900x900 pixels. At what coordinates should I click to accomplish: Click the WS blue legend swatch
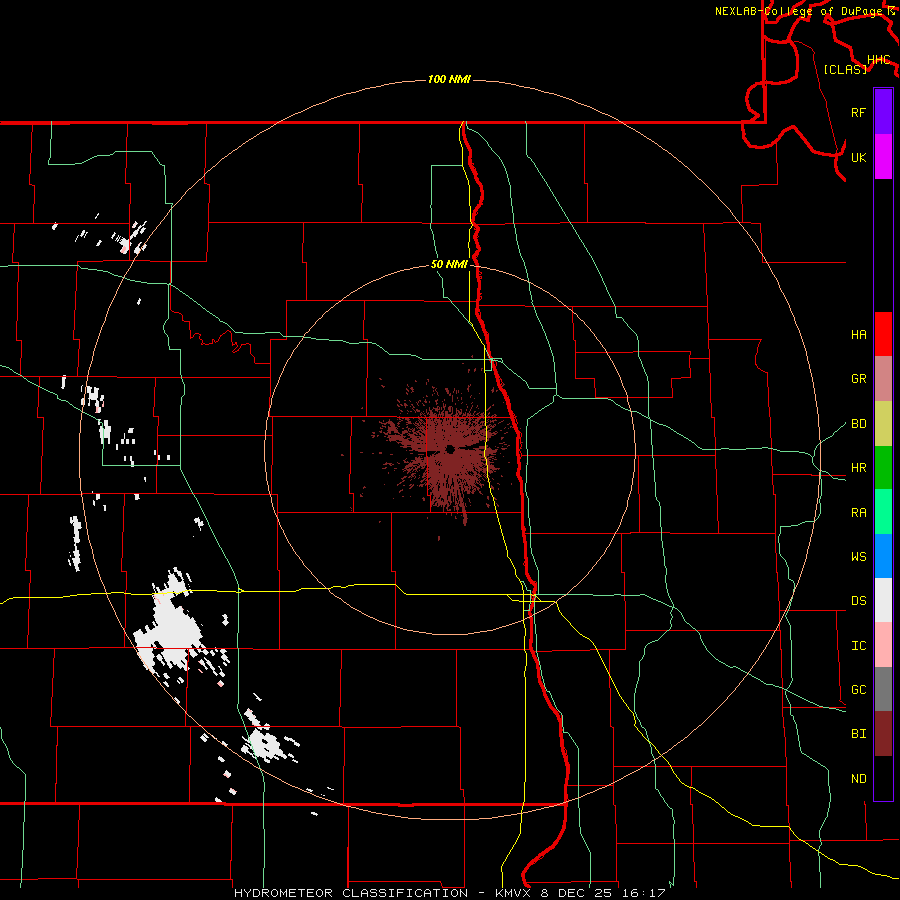pos(883,556)
